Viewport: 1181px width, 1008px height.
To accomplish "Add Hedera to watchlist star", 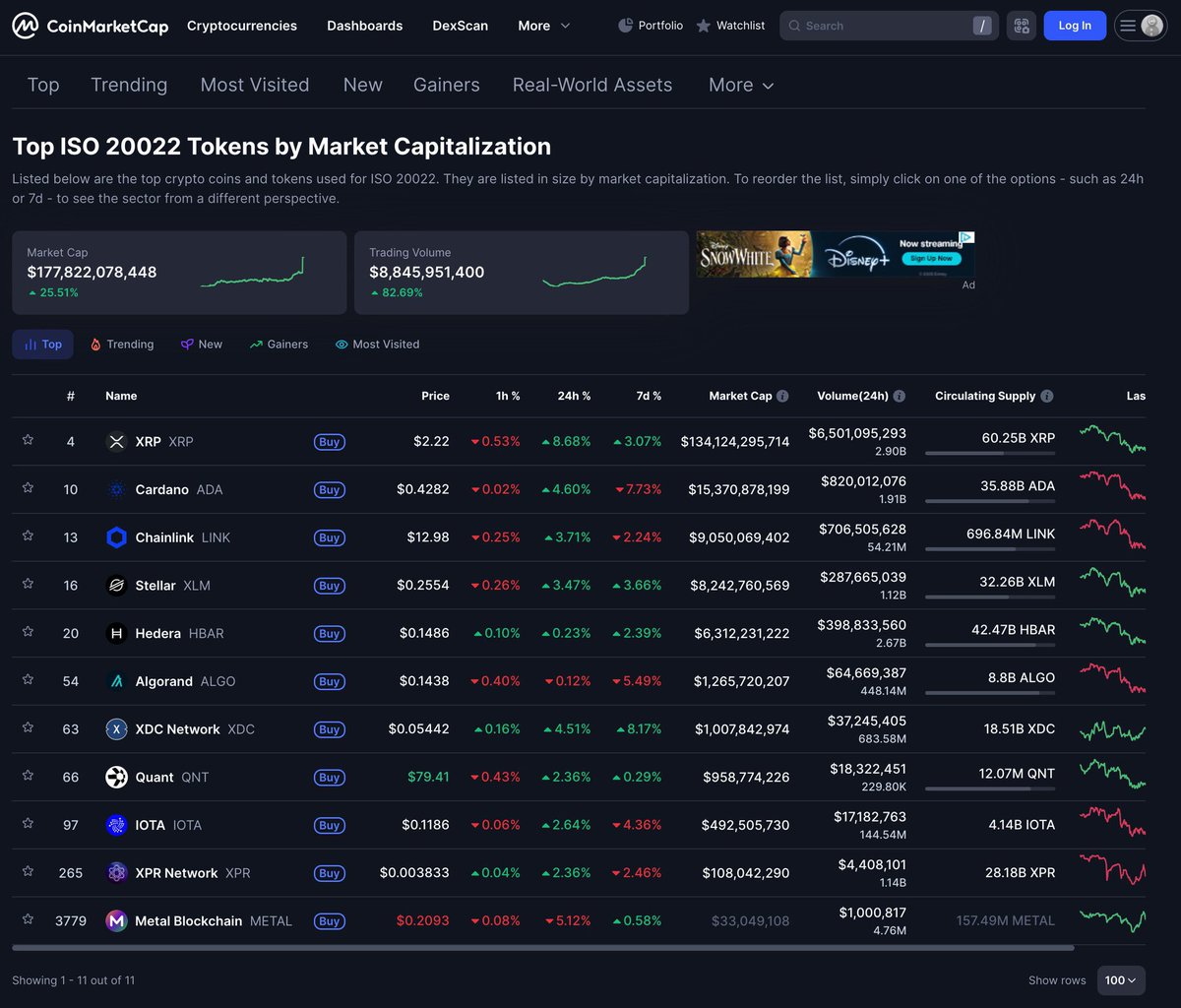I will 28,632.
